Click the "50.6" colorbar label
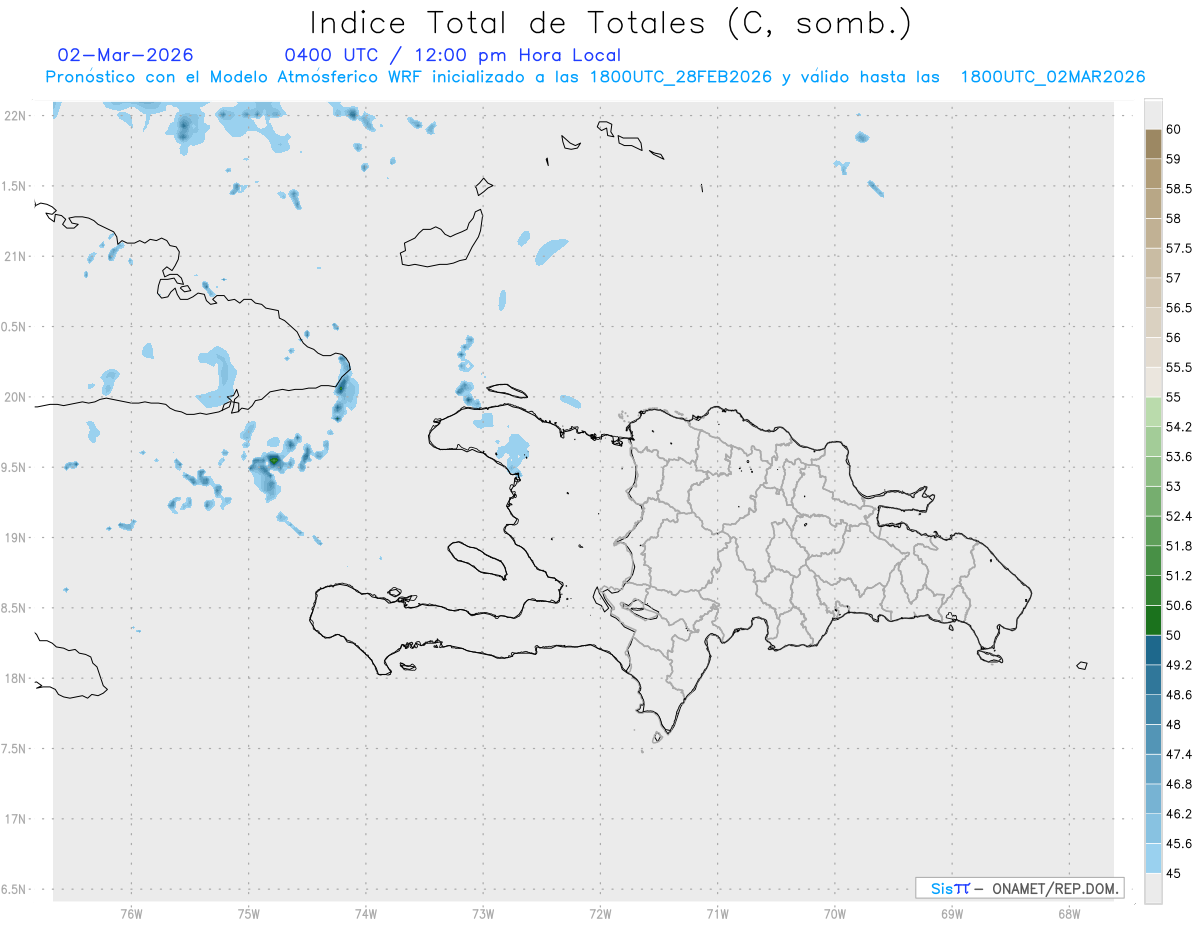 pyautogui.click(x=1178, y=606)
